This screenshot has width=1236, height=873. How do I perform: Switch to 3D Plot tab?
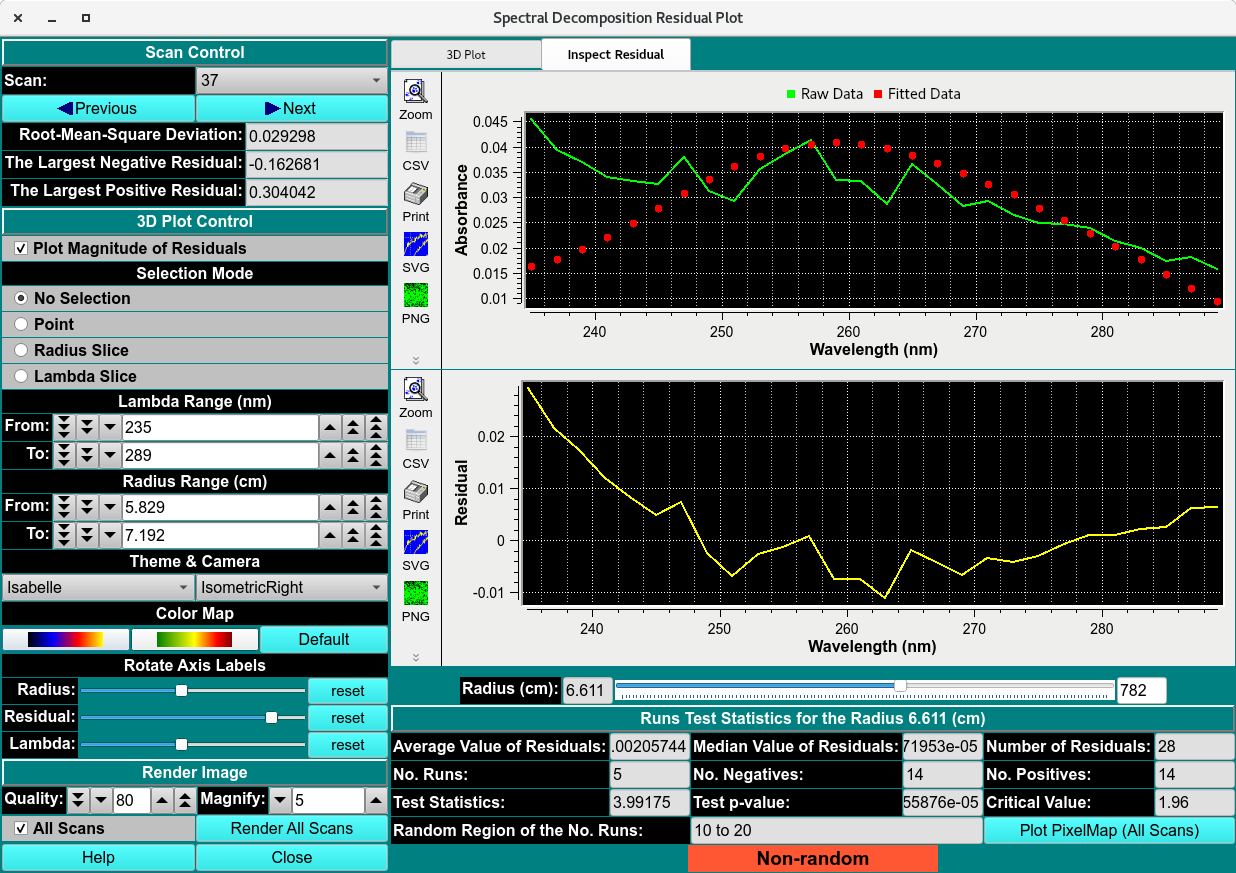pos(466,55)
